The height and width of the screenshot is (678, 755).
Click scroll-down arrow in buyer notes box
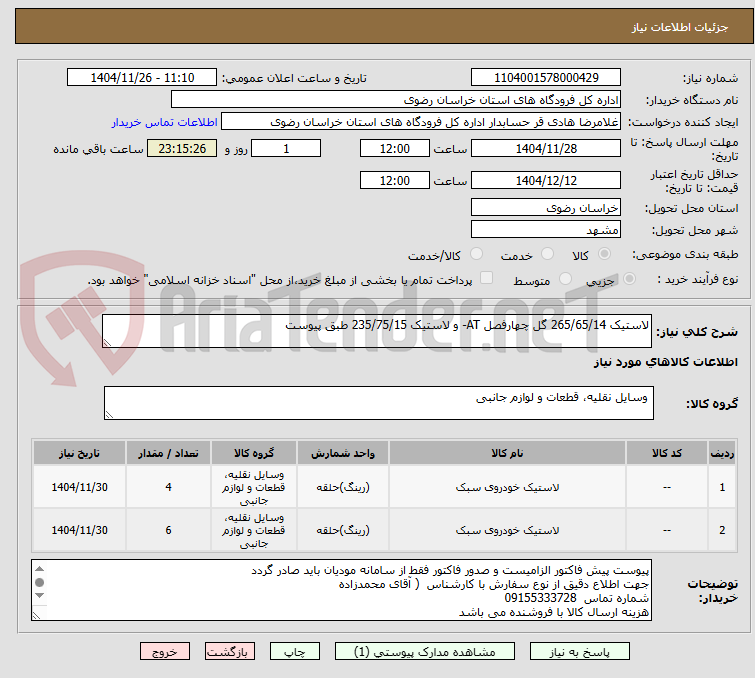tap(39, 596)
